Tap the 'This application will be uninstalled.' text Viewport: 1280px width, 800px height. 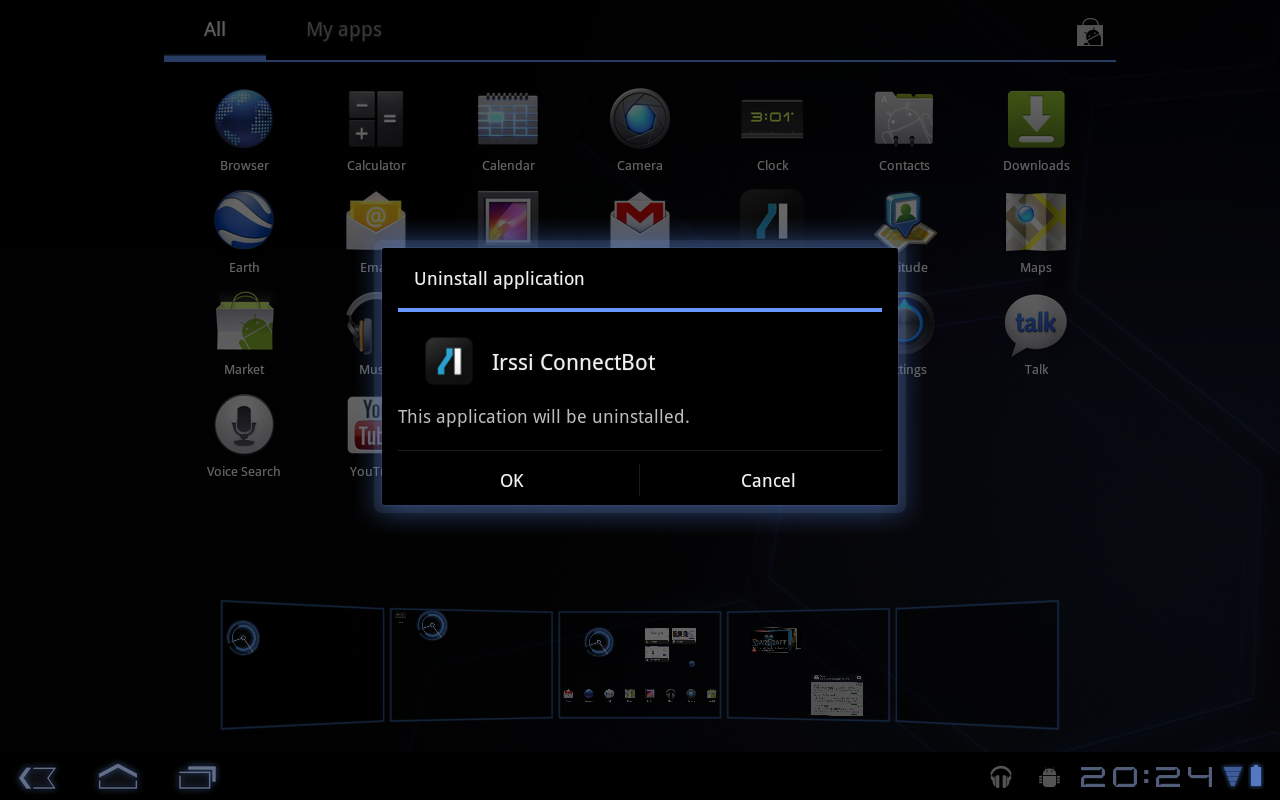544,416
